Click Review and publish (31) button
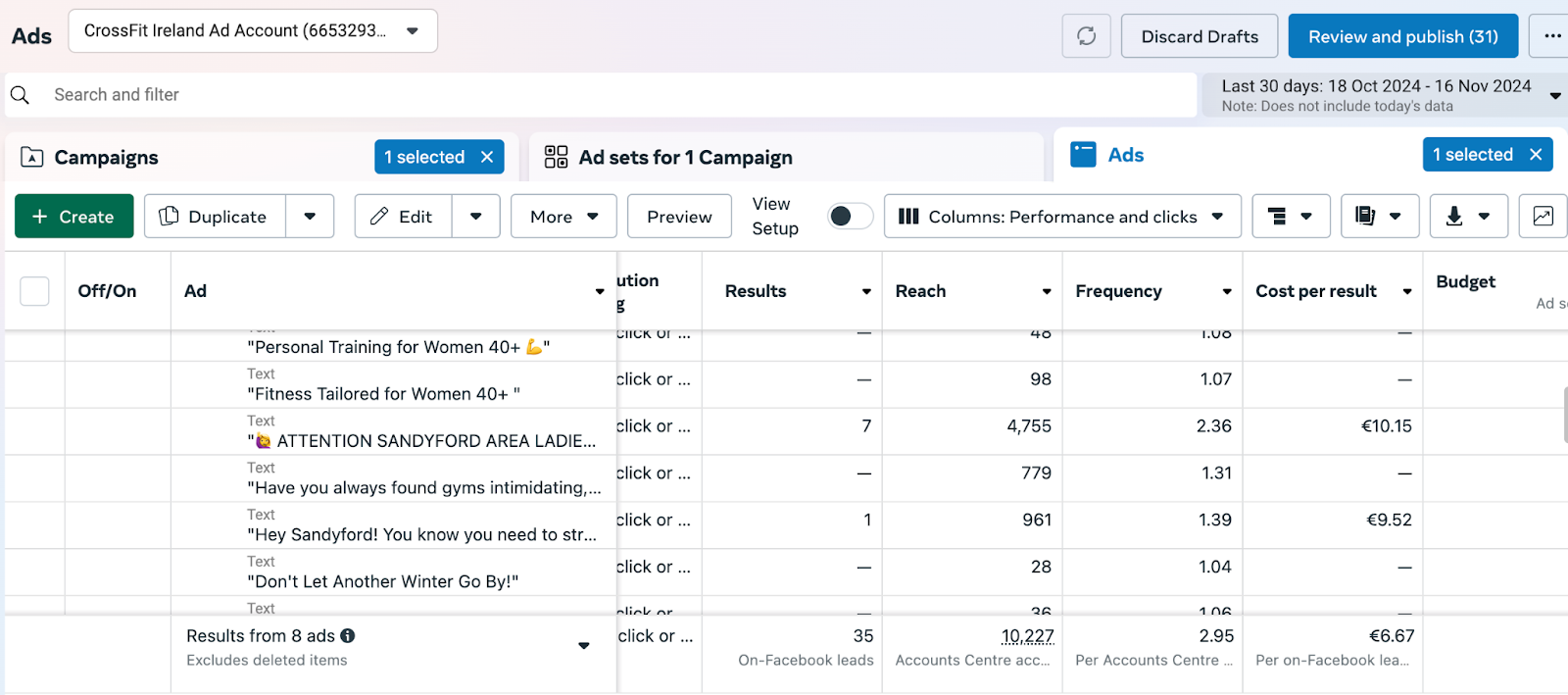This screenshot has width=1568, height=695. (1403, 36)
